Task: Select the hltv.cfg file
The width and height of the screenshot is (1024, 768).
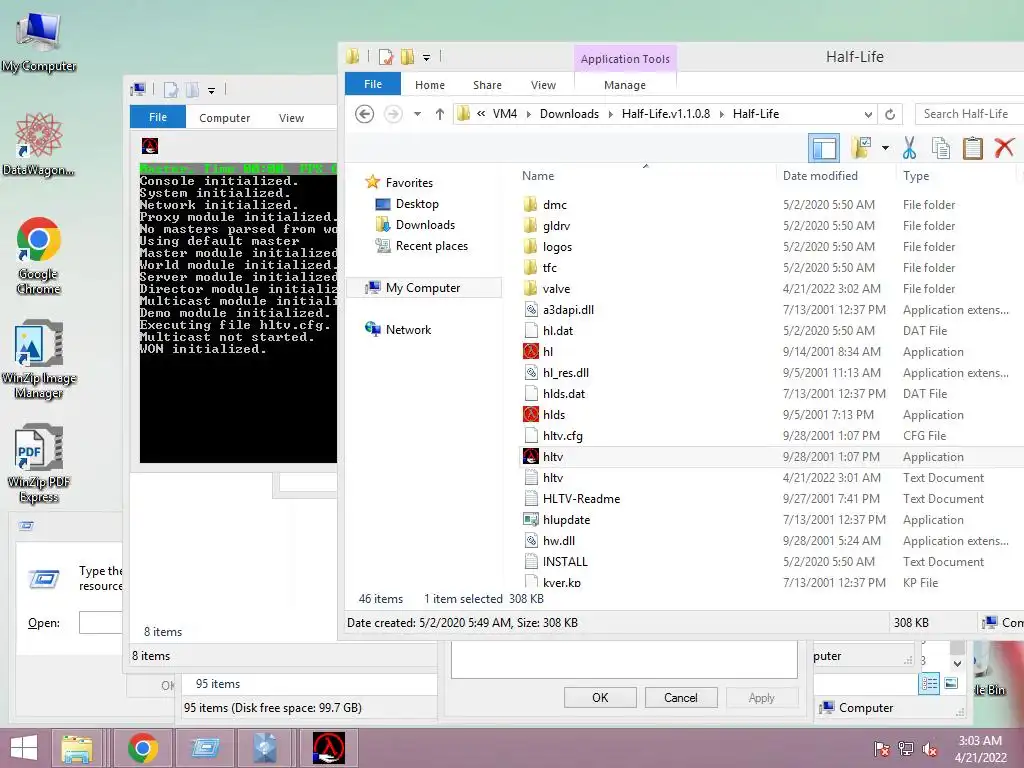Action: [562, 436]
